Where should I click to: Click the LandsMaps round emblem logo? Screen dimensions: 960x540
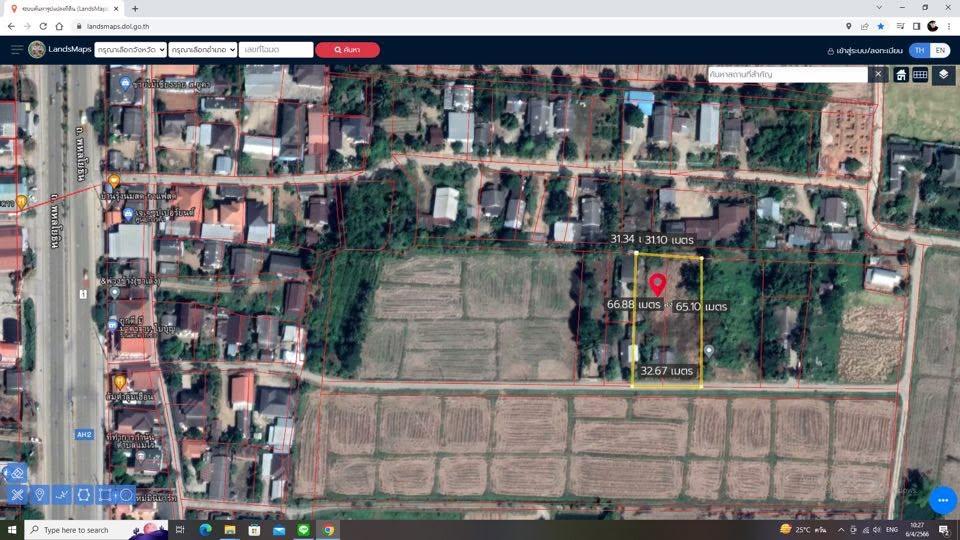pos(37,50)
